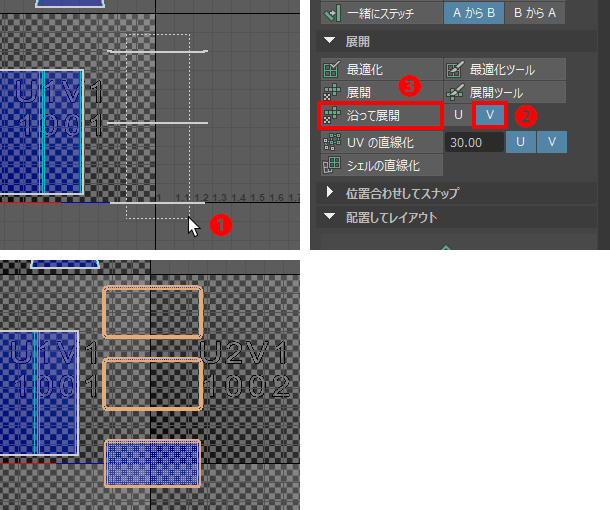610x510 pixels.
Task: Collapse the 配置してレイアウト section
Action: pyautogui.click(x=329, y=216)
